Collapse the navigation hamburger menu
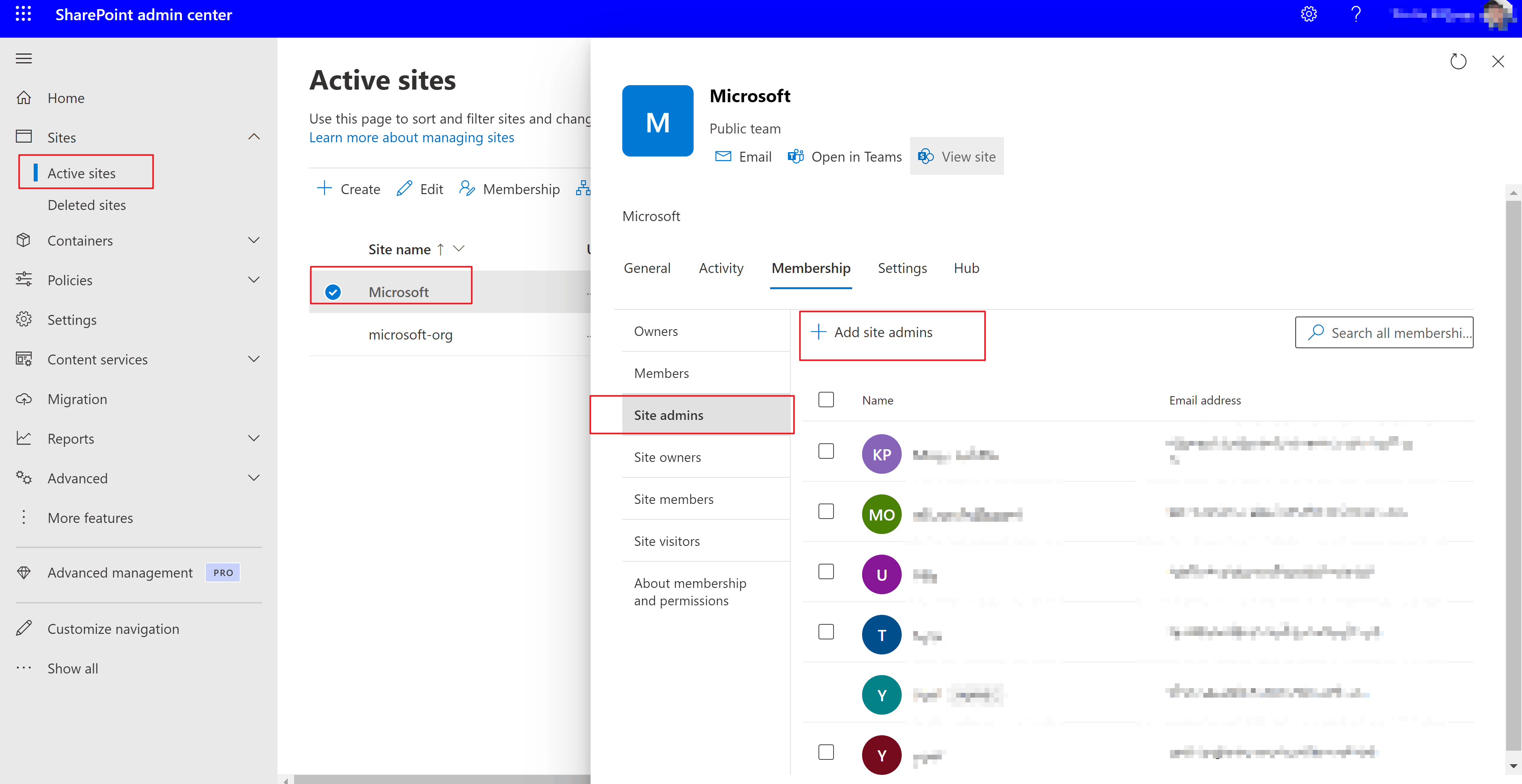 [x=24, y=59]
